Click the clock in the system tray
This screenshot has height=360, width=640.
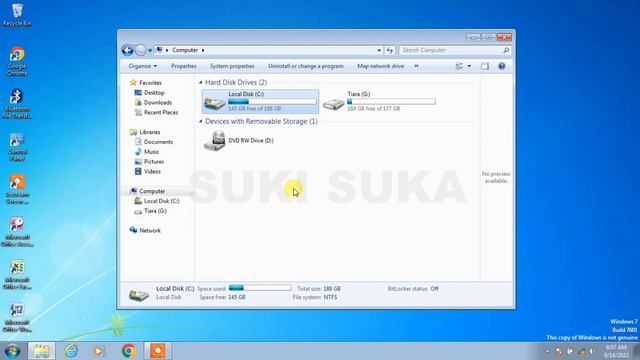click(616, 351)
